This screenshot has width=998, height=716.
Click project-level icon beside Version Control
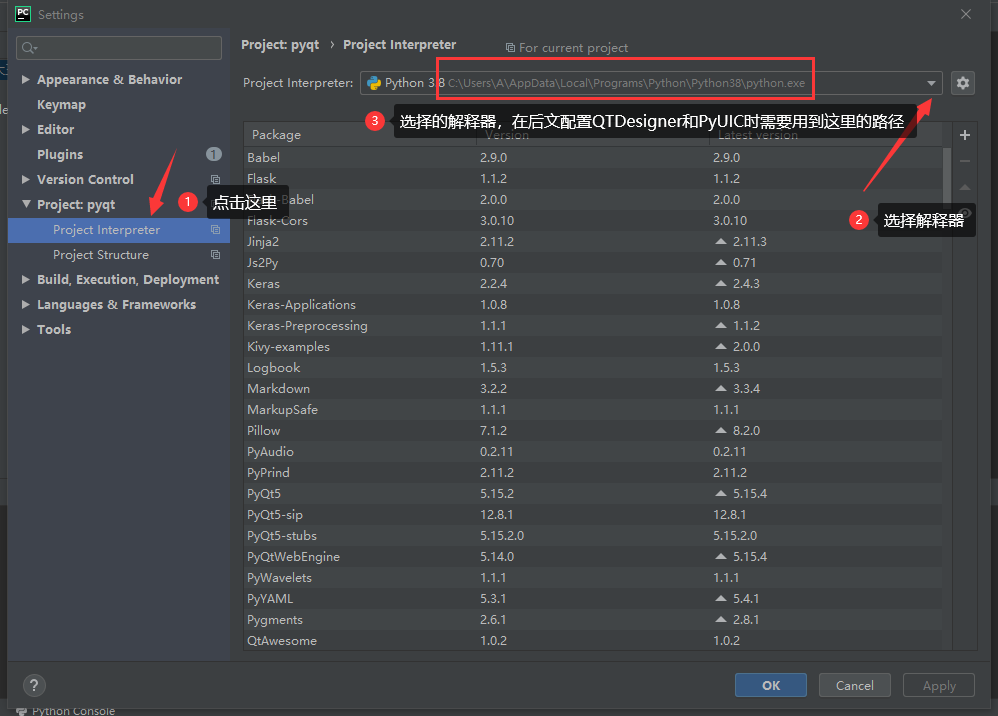[215, 179]
